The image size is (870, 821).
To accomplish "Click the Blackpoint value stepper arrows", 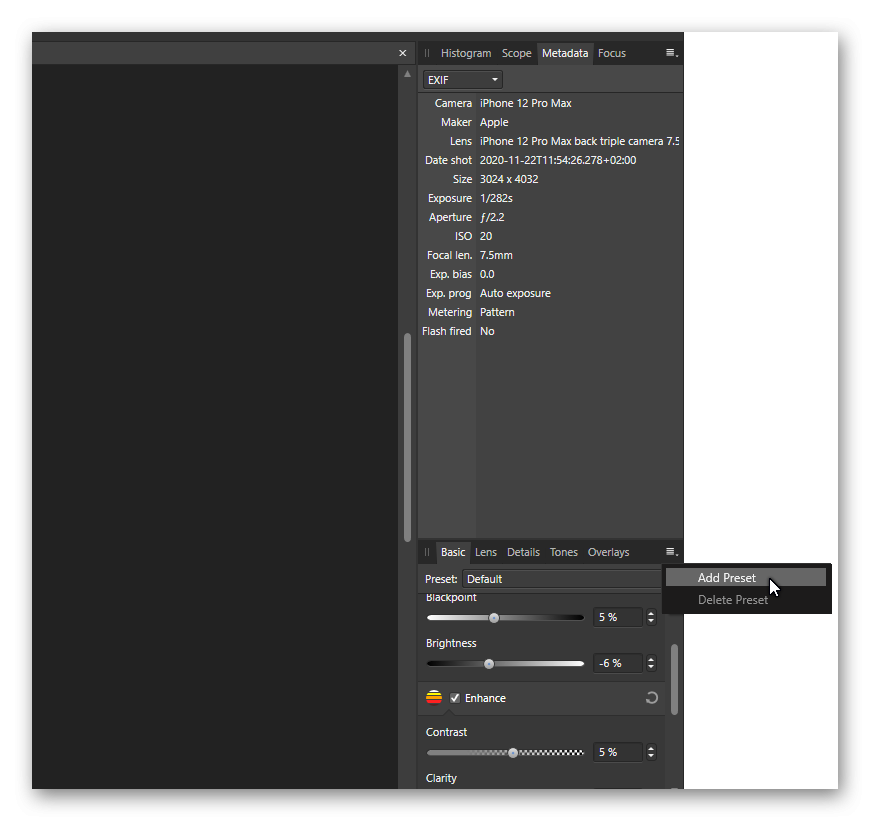I will [651, 617].
